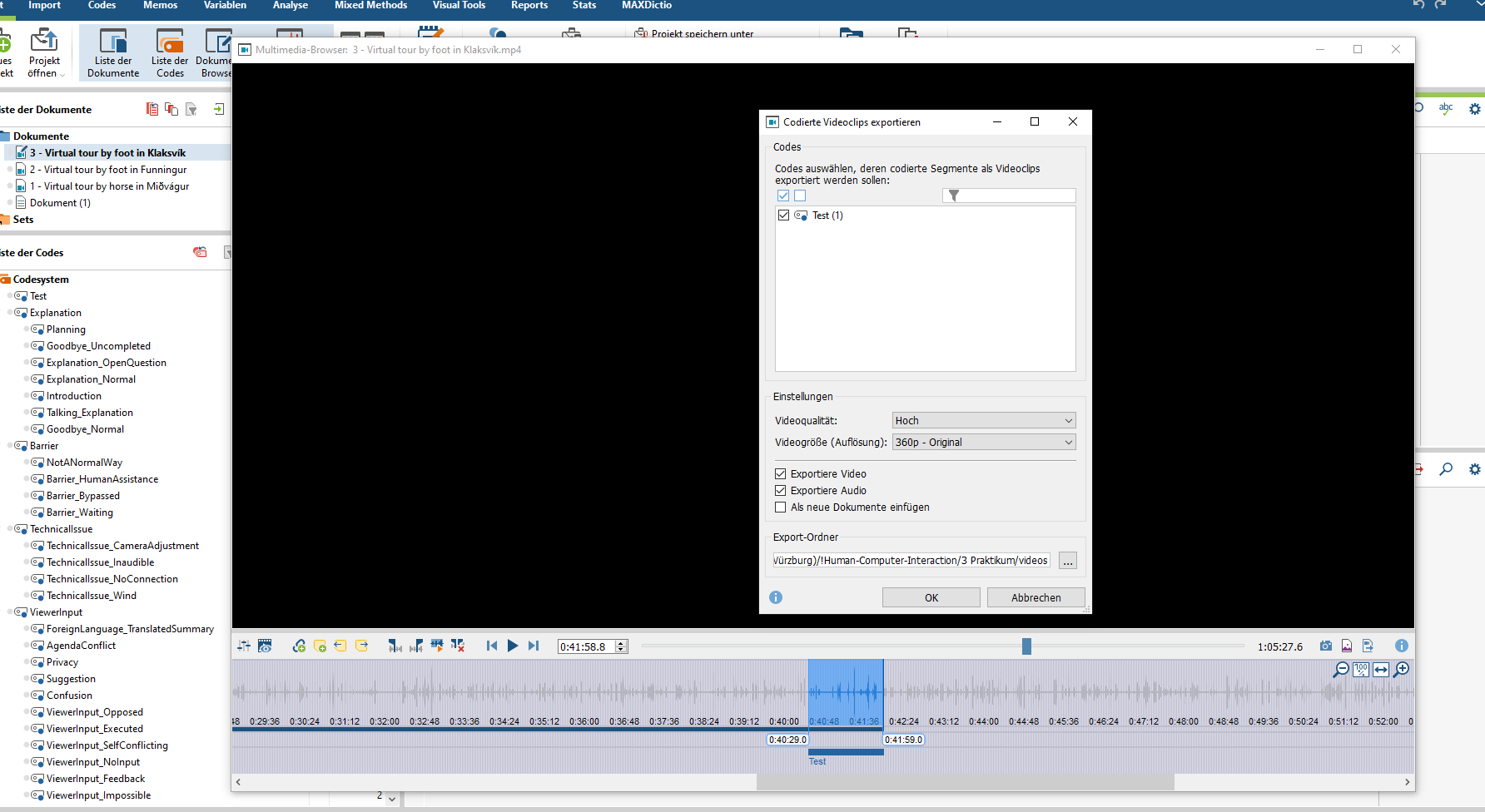This screenshot has width=1485, height=812.
Task: Set clip end marker icon
Action: (416, 646)
